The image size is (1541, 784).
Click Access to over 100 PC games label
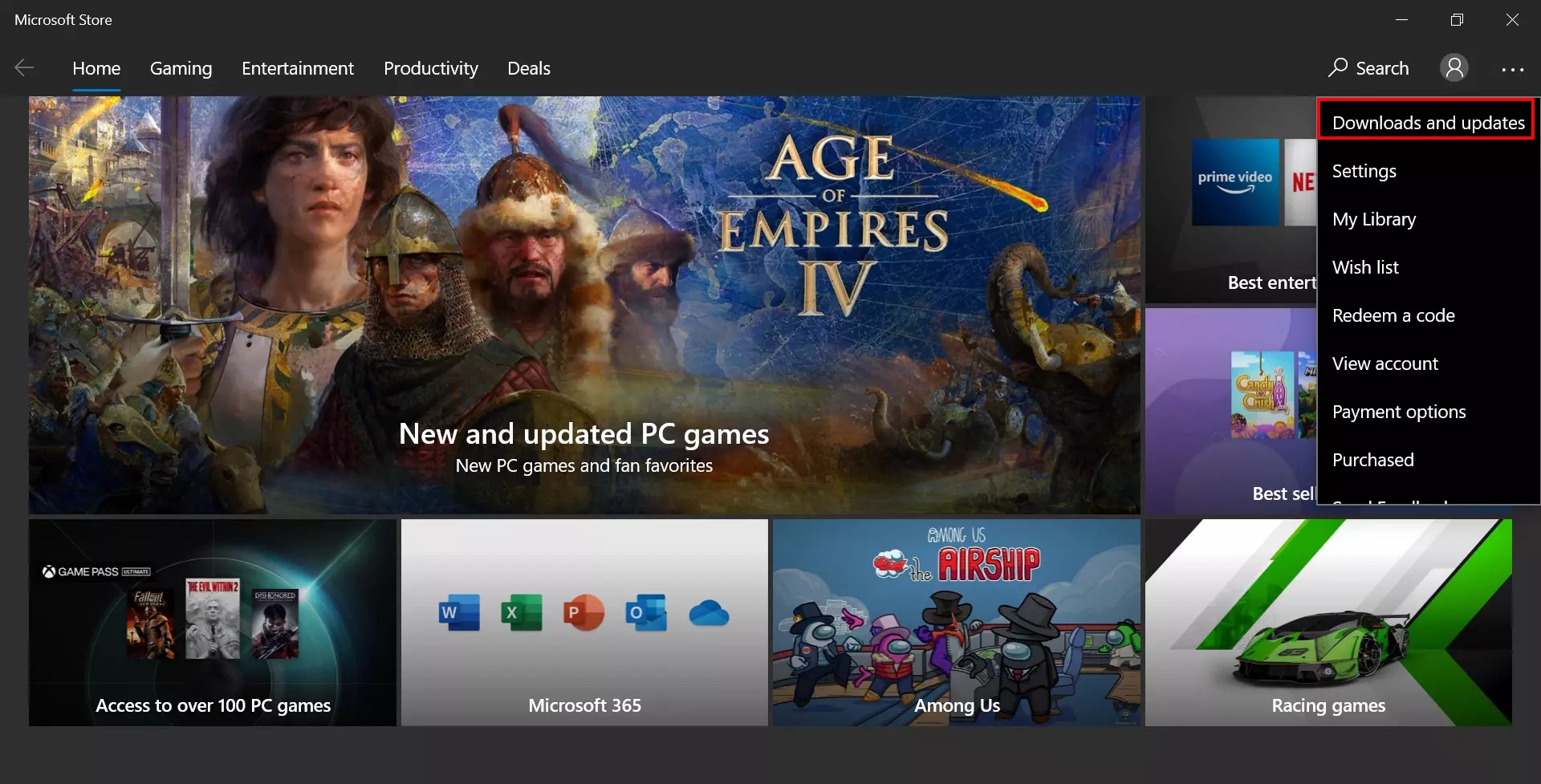pos(213,705)
